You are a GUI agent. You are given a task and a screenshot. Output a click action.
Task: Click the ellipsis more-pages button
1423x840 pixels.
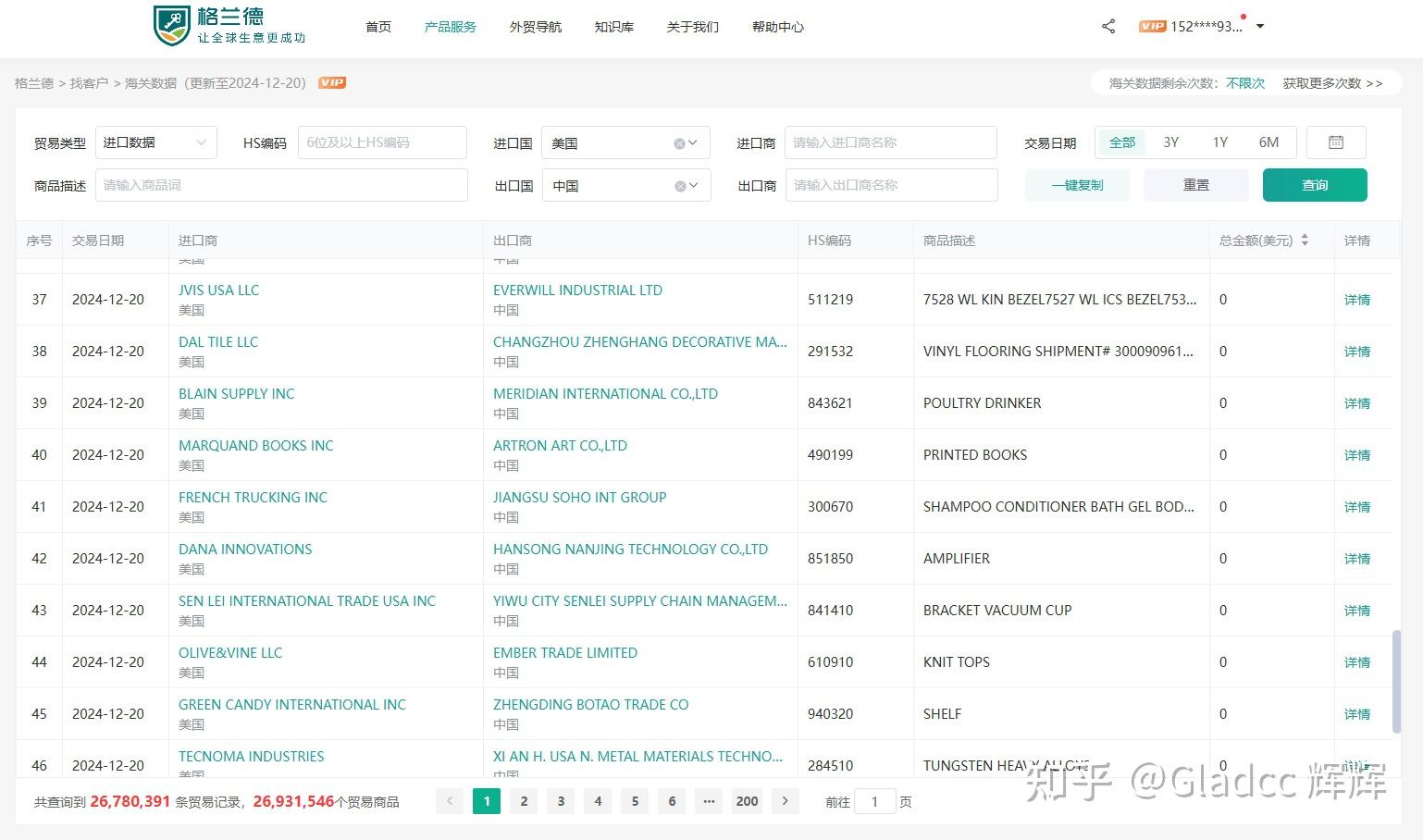click(x=709, y=801)
